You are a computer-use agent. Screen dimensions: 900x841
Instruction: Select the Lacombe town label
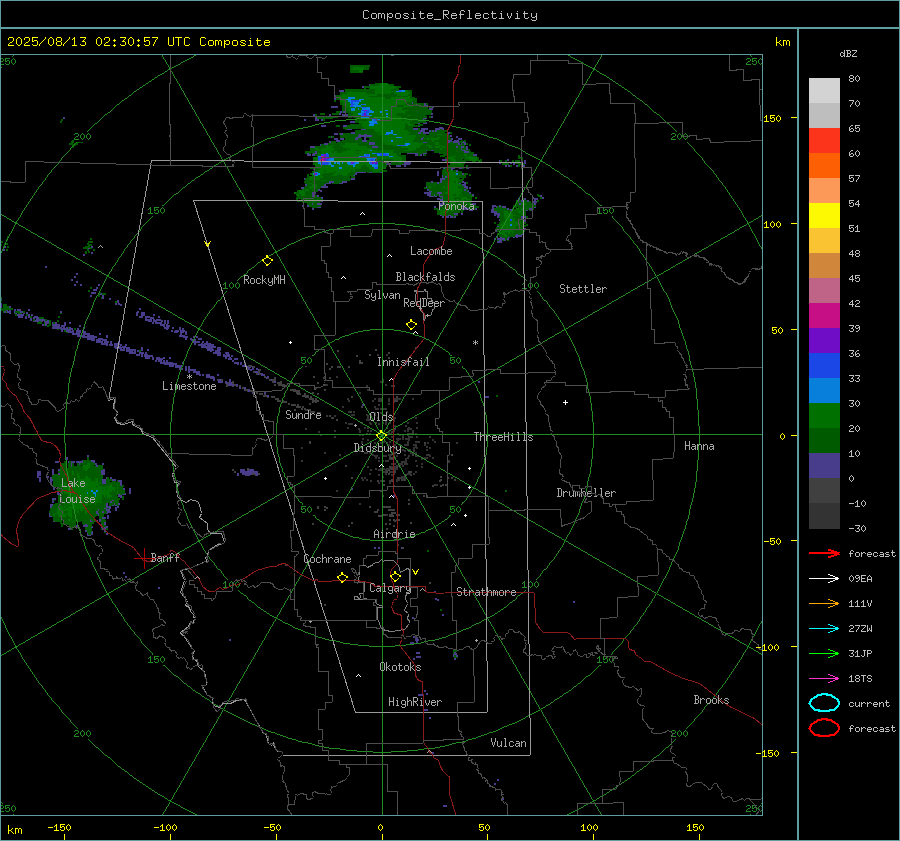click(431, 251)
